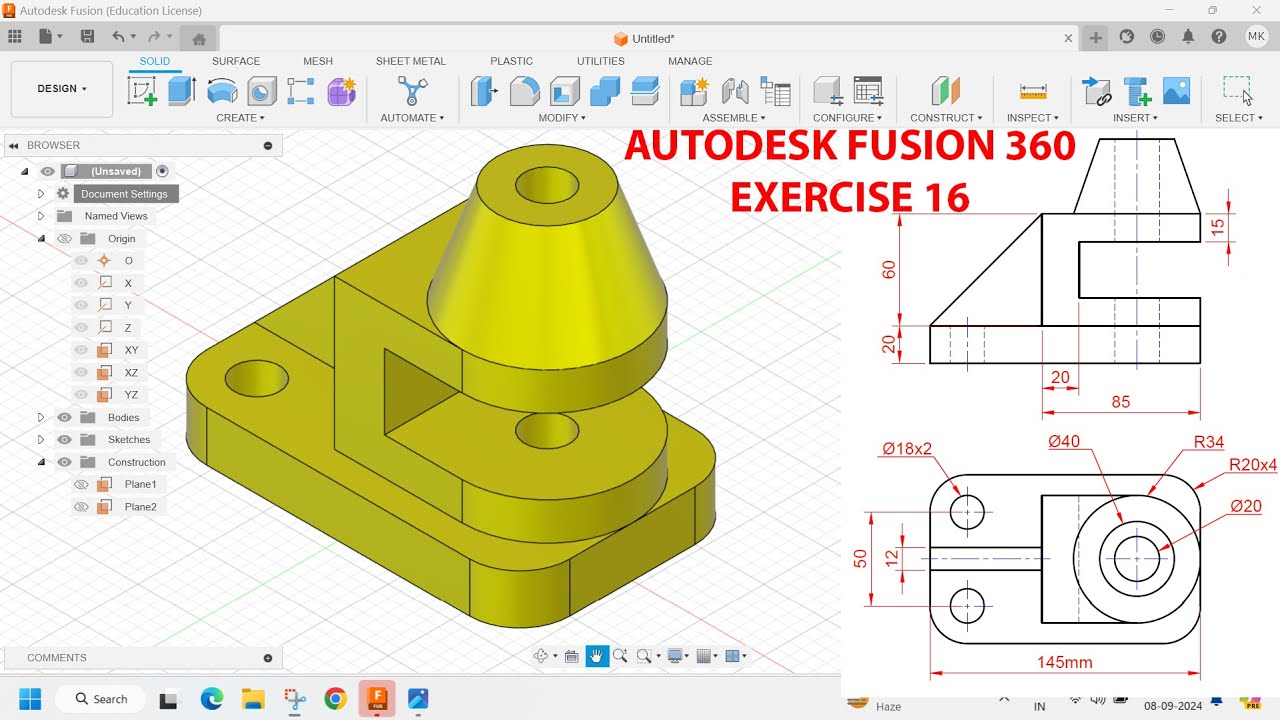Select the Measure tool
This screenshot has height=720, width=1280.
click(1033, 91)
